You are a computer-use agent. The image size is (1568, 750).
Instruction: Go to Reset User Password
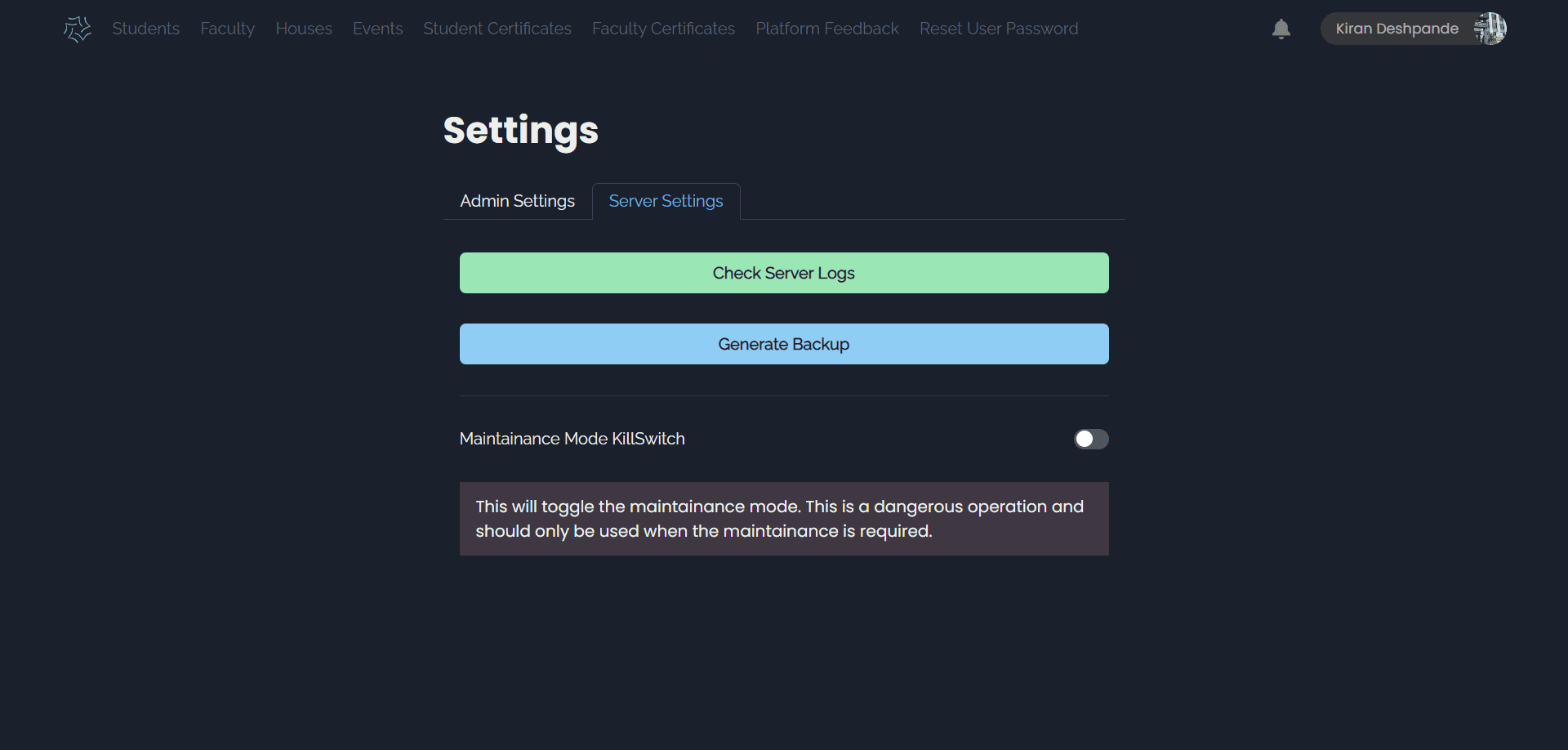(x=998, y=28)
